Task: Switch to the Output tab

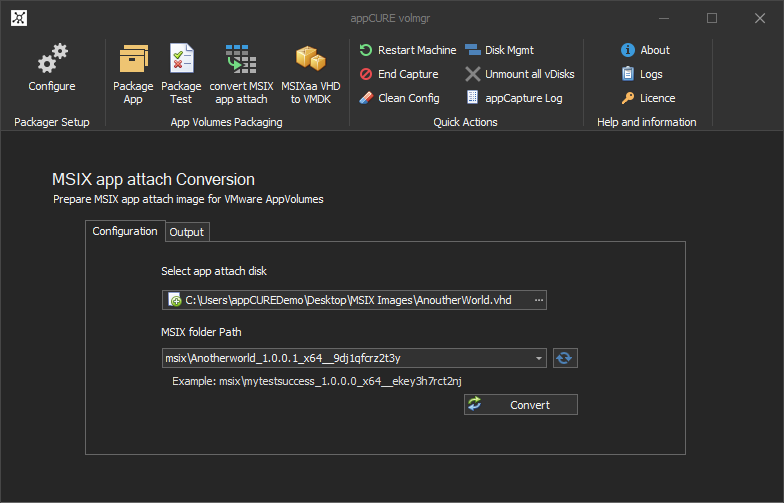Action: pyautogui.click(x=186, y=232)
